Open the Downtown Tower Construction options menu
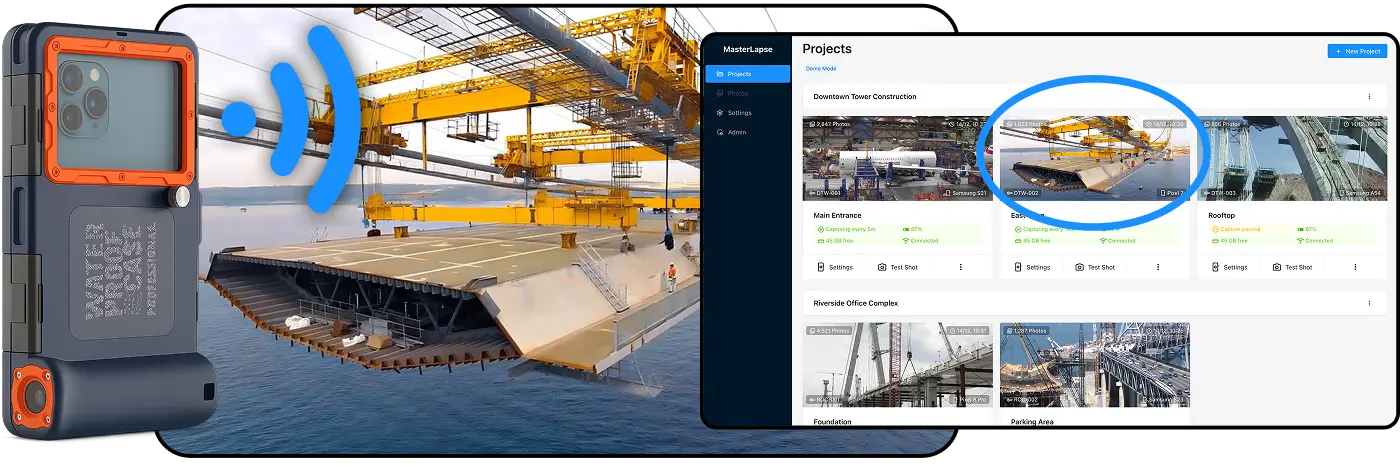 click(1369, 97)
